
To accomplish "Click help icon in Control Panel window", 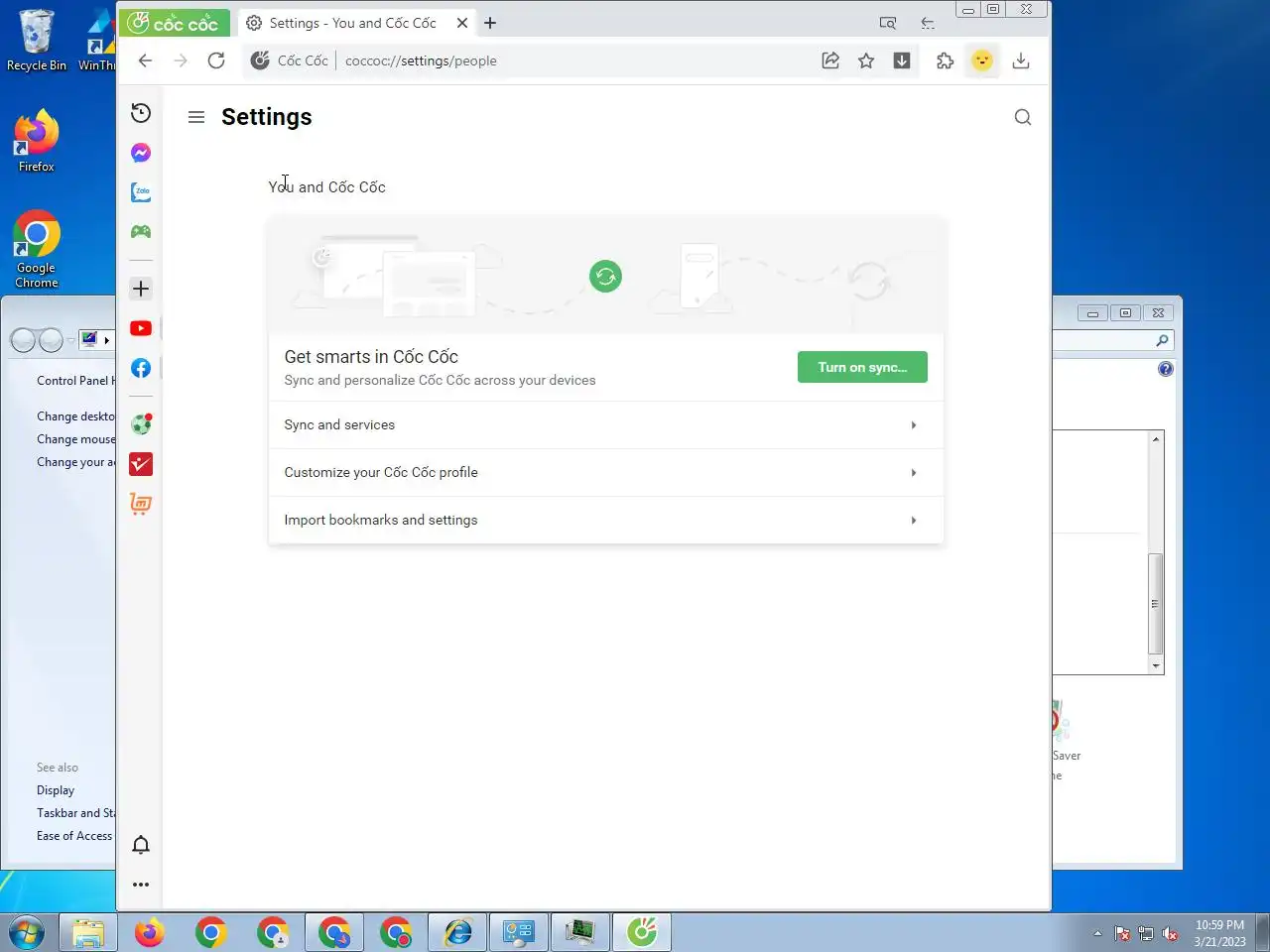I will pos(1166,369).
